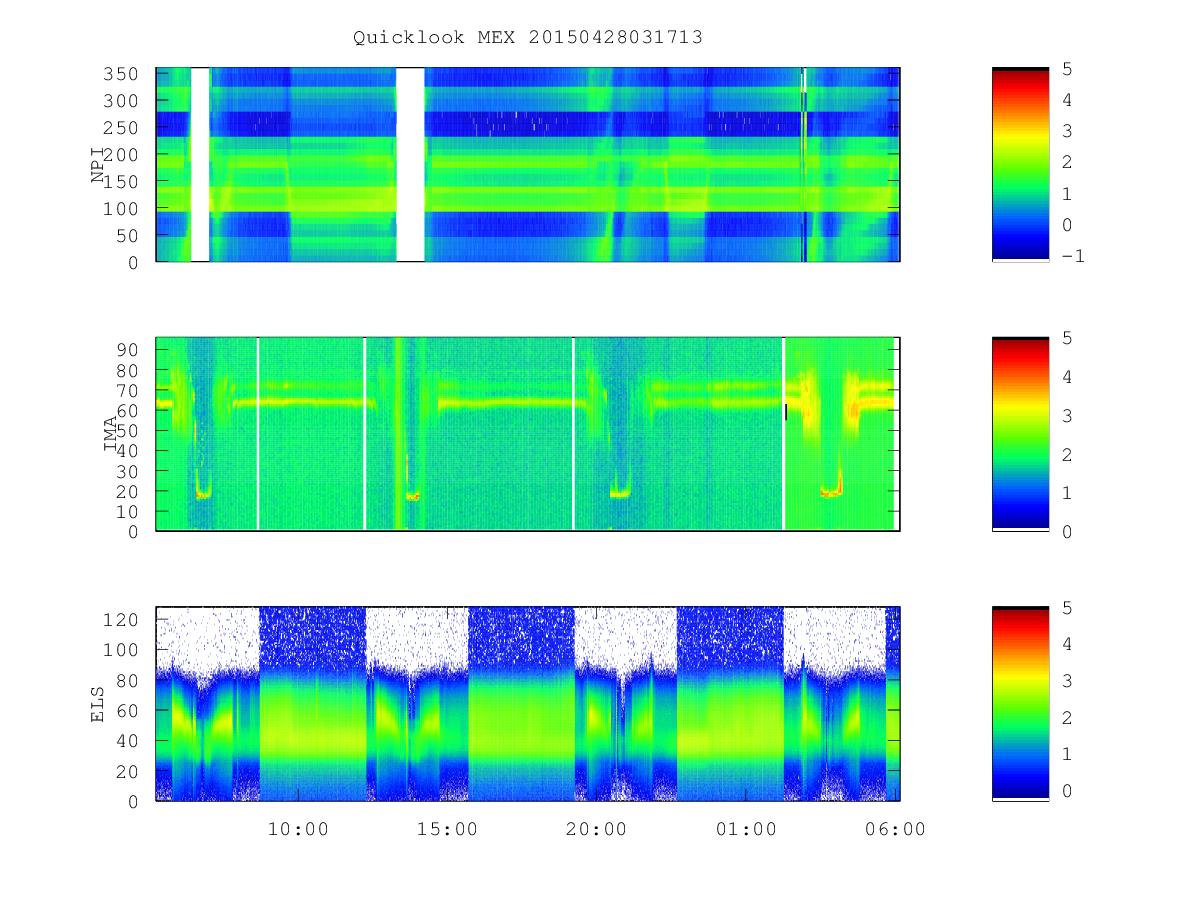Select the NPI spectrogram panel
Screen dimensions: 1200x900
click(x=528, y=165)
